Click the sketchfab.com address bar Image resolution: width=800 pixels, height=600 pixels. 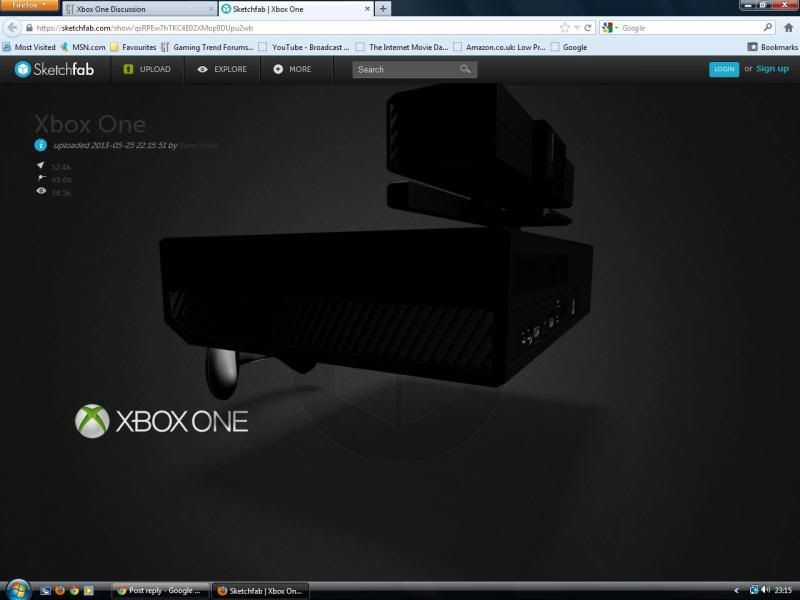296,28
